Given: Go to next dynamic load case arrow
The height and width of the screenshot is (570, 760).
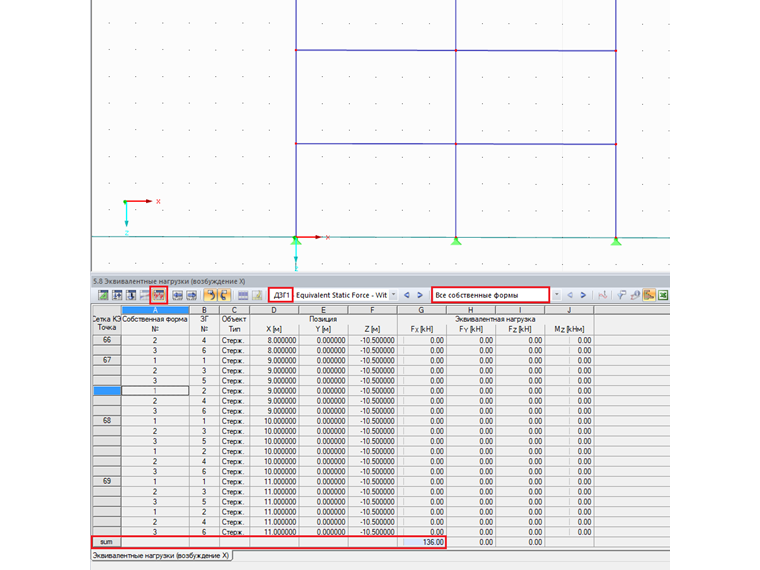Looking at the screenshot, I should point(420,295).
